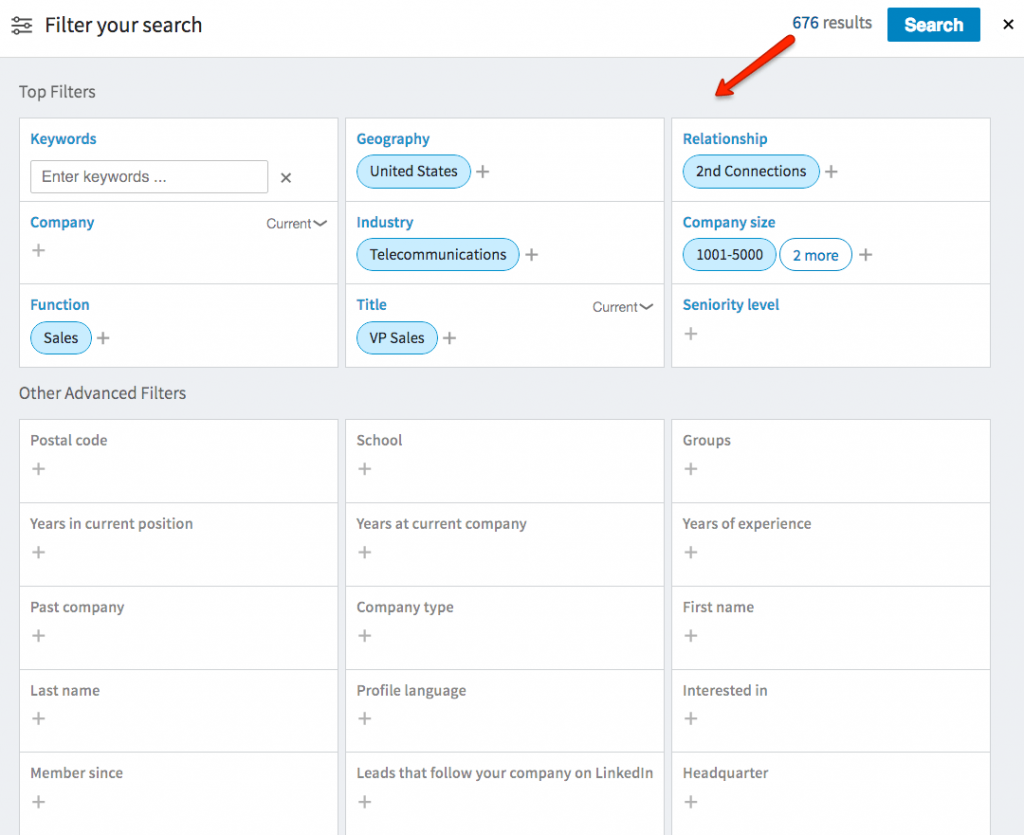Click plus icon under Groups
This screenshot has height=835, width=1024.
[691, 469]
